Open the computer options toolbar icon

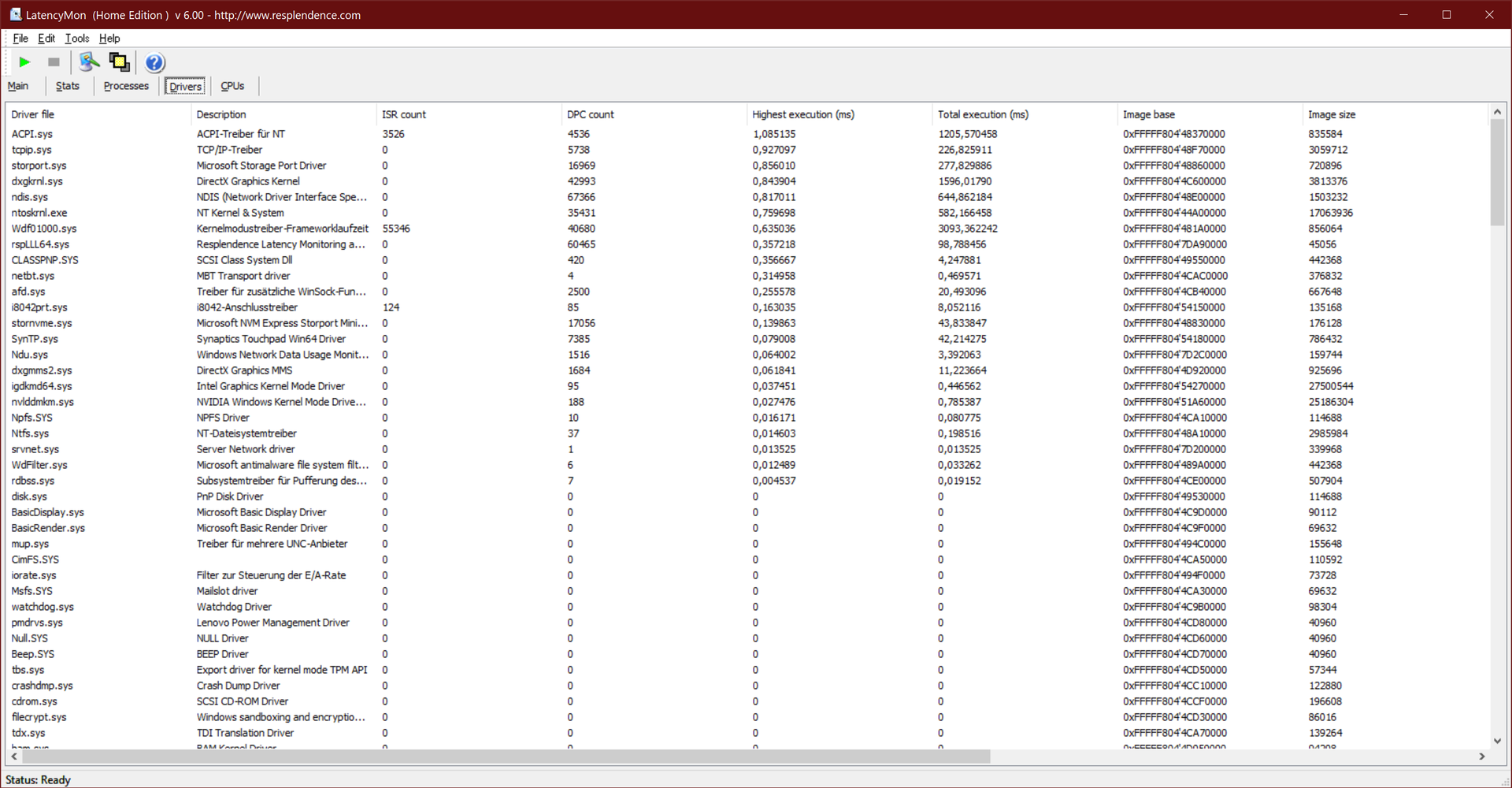[89, 62]
